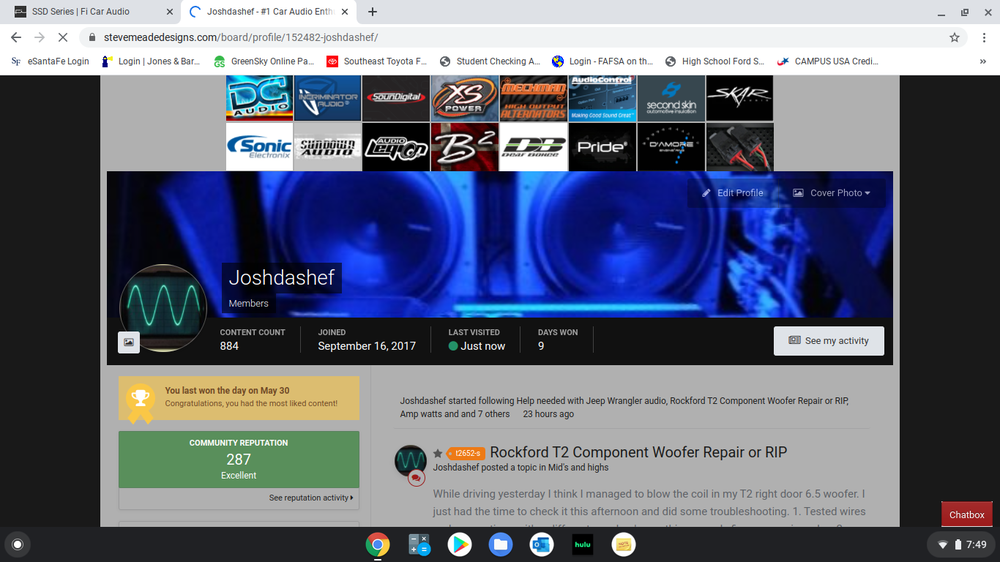Open See reputation activity link
Screen dimensions: 1000x562
point(311,498)
